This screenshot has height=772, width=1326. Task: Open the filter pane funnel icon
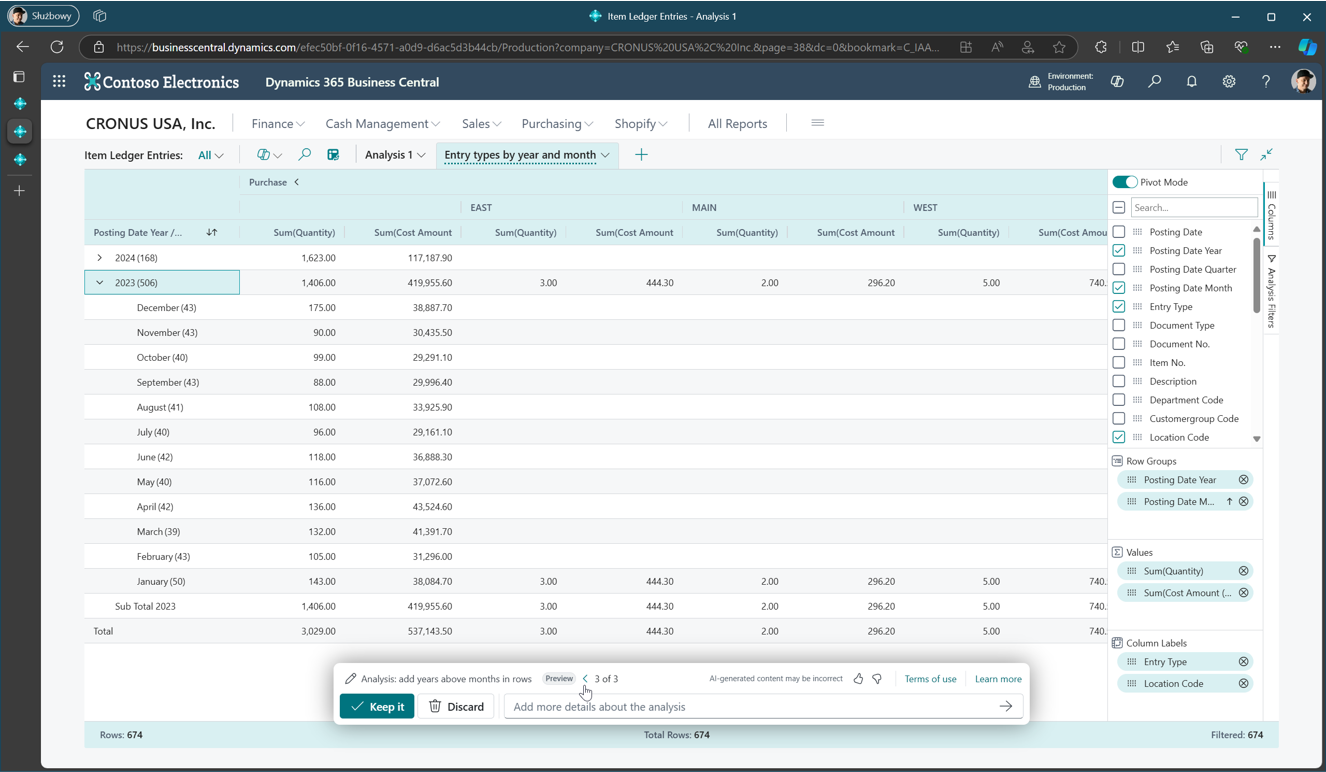click(1241, 155)
